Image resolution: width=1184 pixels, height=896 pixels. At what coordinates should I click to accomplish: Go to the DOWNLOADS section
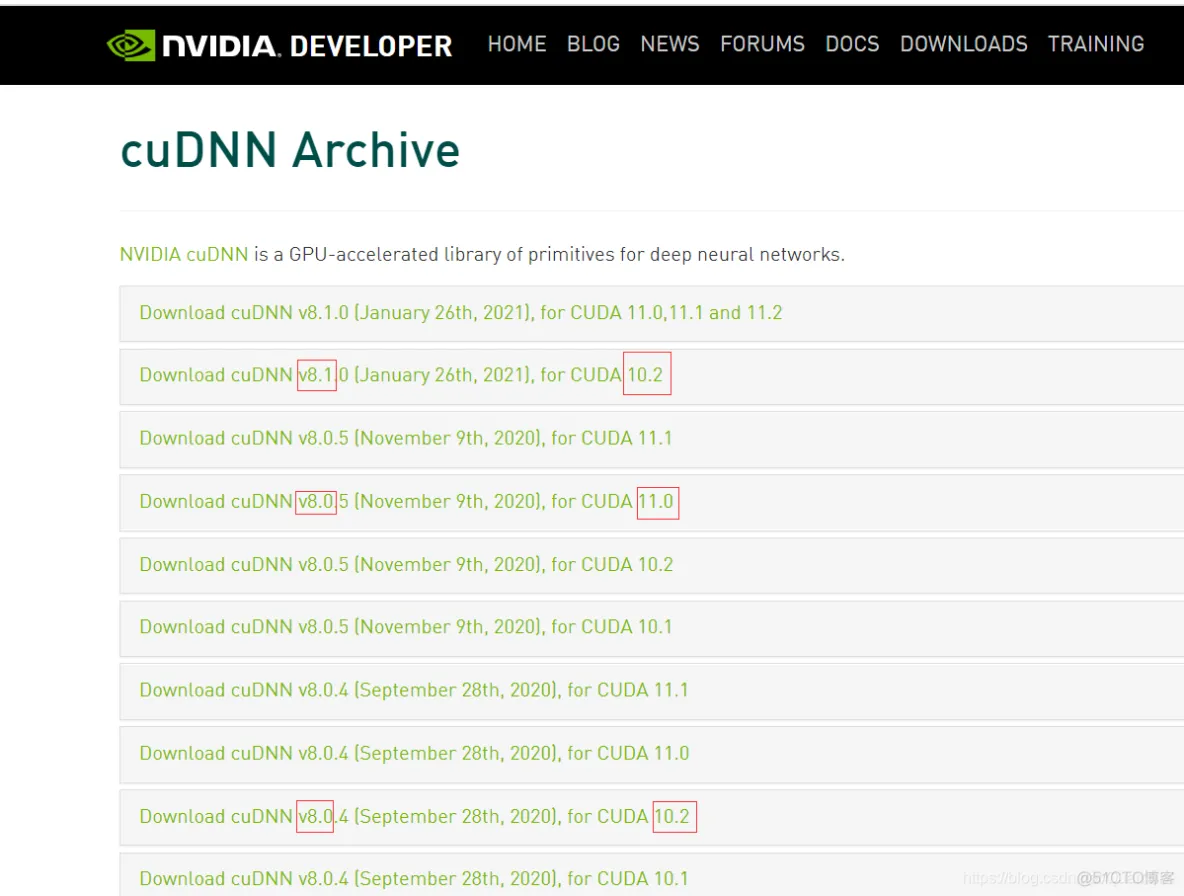964,45
